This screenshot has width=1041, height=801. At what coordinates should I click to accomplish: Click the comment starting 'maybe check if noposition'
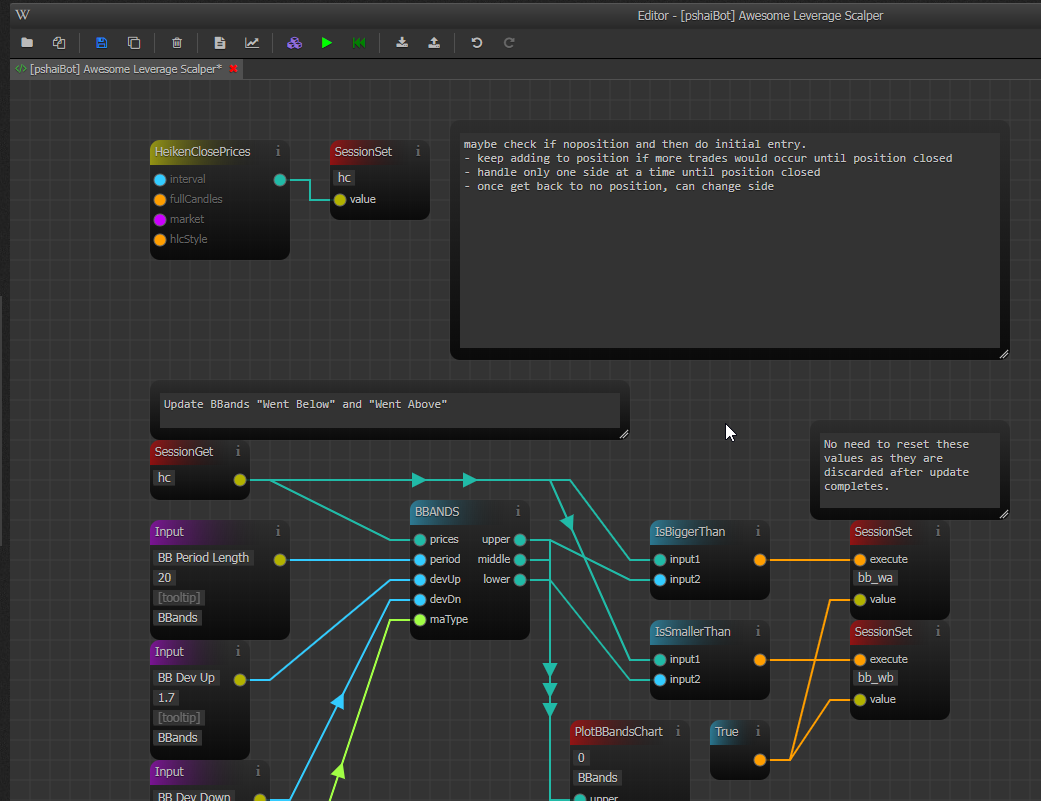[x=730, y=240]
